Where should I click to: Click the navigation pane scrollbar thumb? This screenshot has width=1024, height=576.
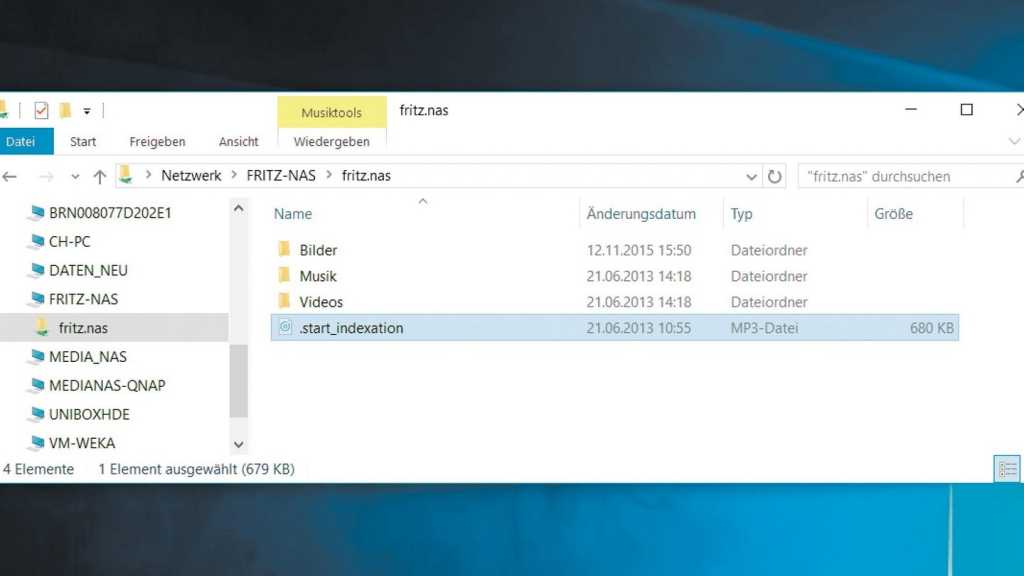238,380
